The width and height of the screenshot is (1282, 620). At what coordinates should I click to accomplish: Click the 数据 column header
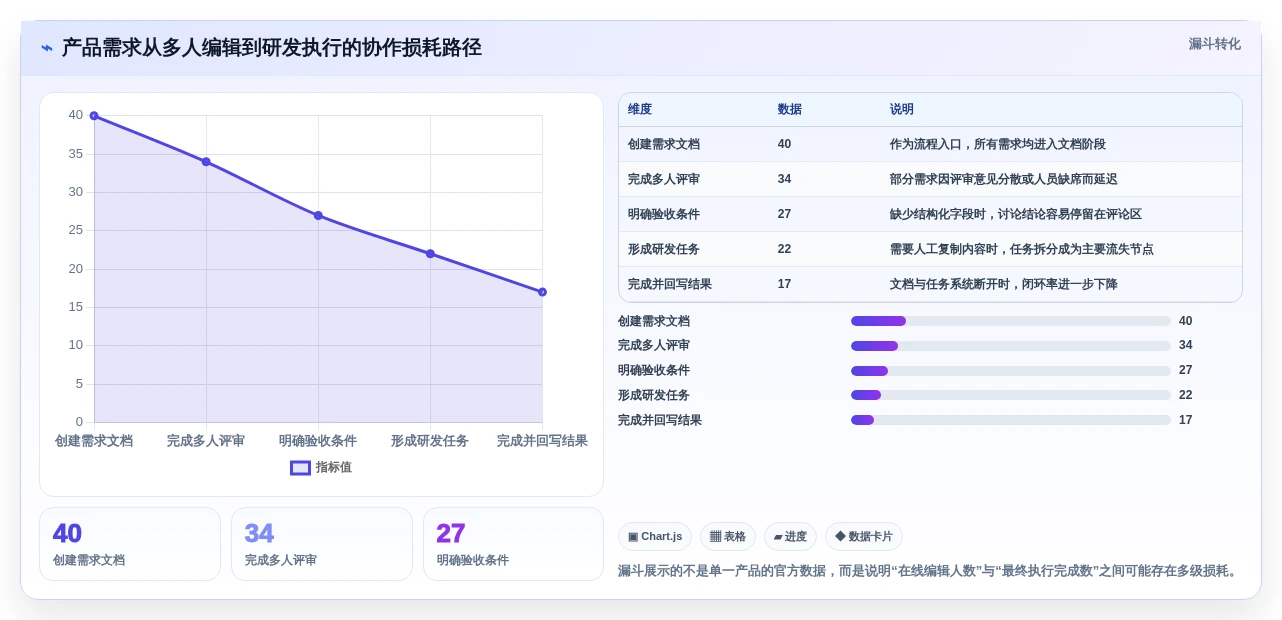point(790,109)
